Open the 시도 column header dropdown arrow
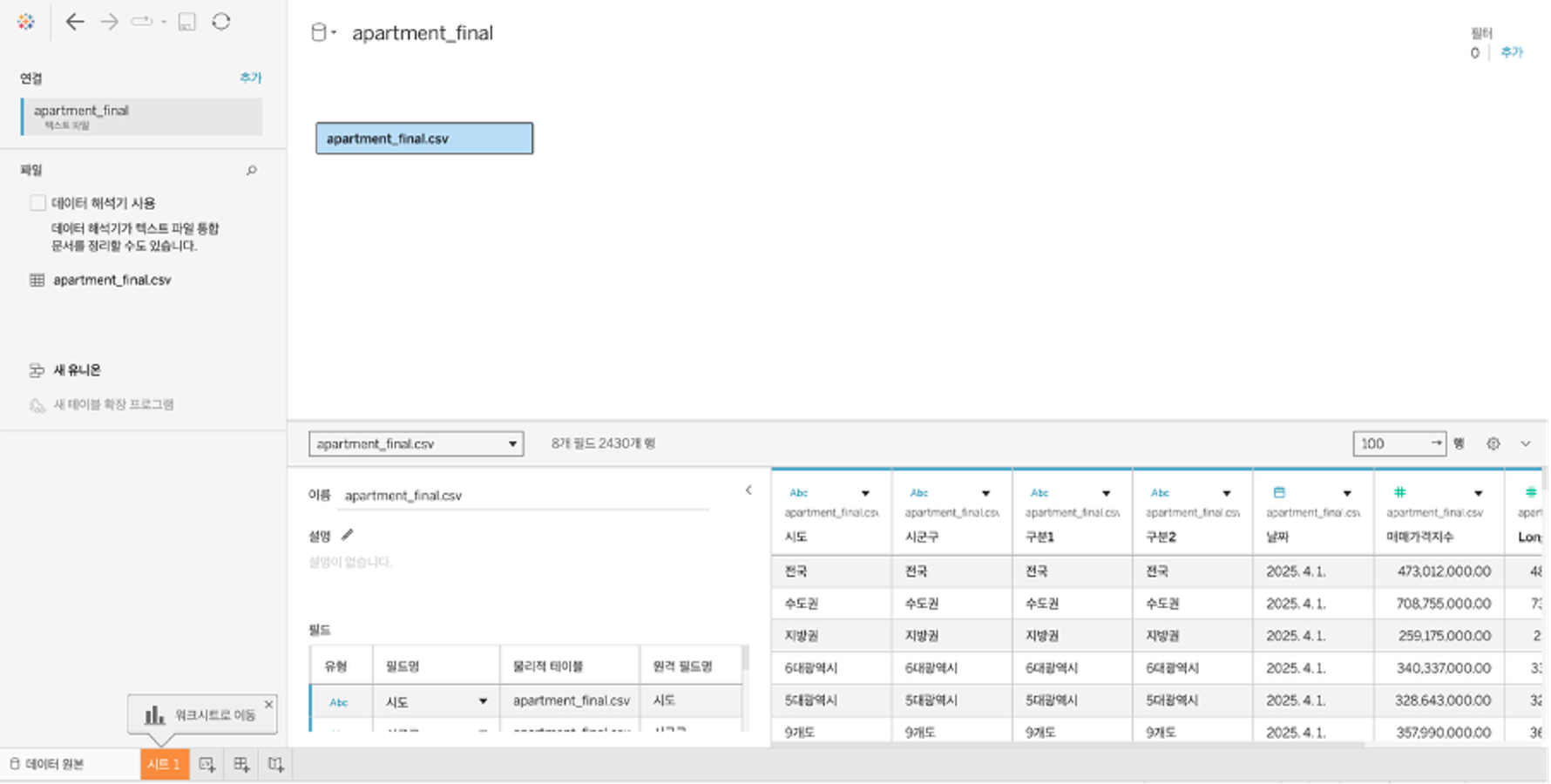 [865, 494]
